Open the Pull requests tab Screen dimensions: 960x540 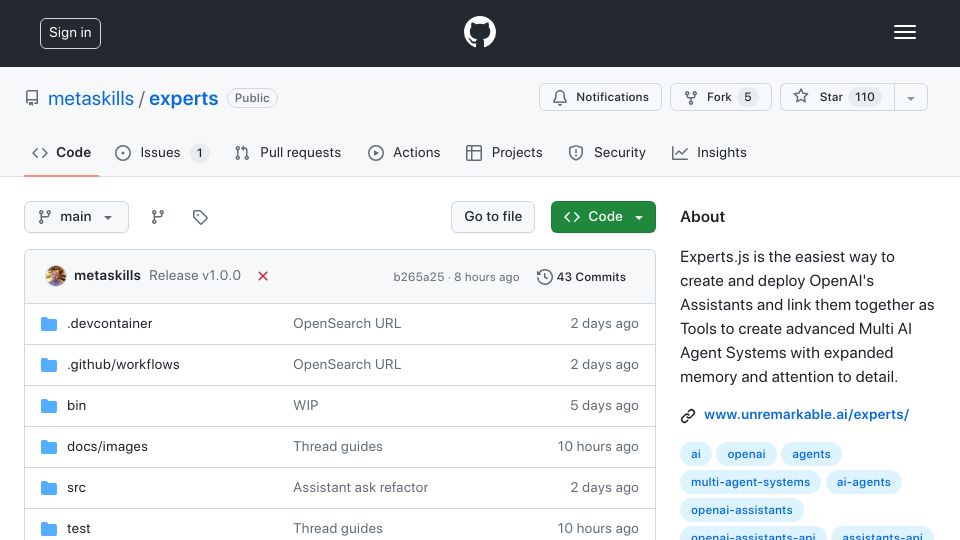pos(287,152)
